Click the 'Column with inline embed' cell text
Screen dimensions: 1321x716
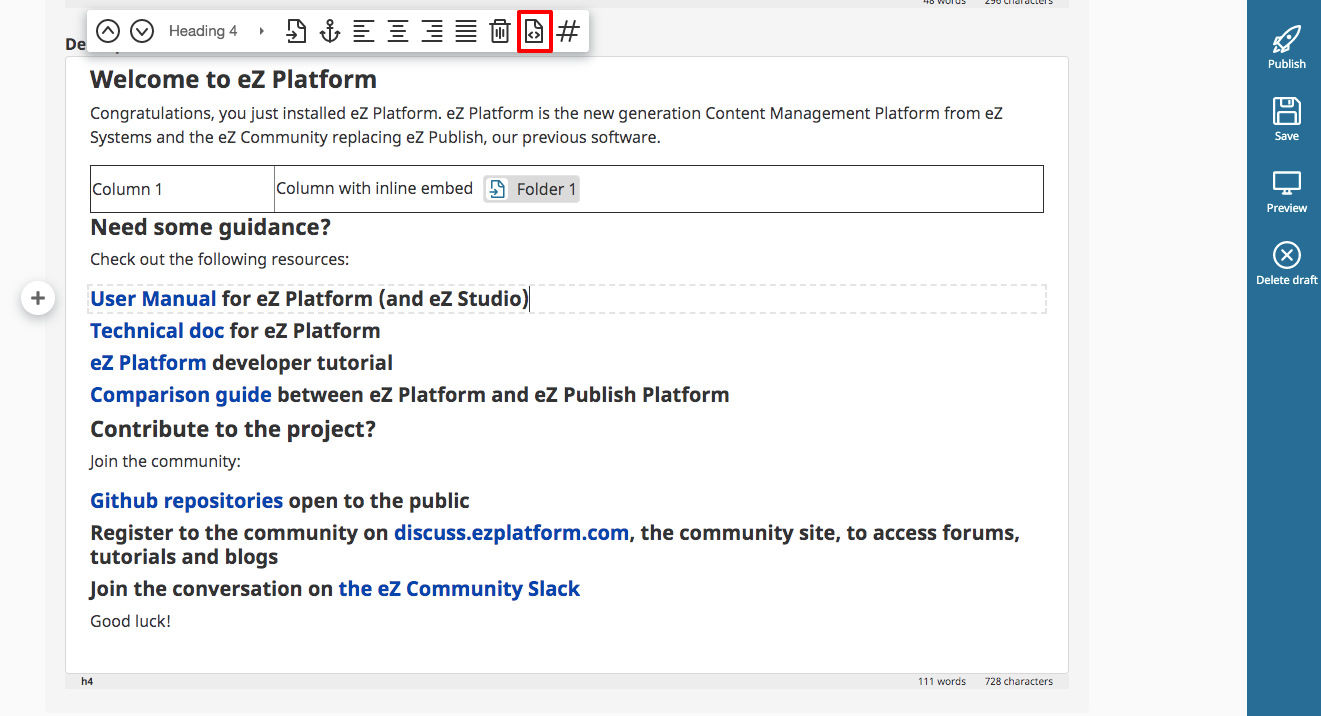point(374,188)
